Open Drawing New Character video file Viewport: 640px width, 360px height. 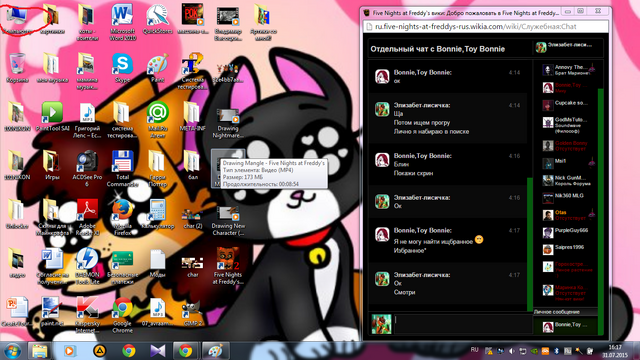(x=228, y=221)
